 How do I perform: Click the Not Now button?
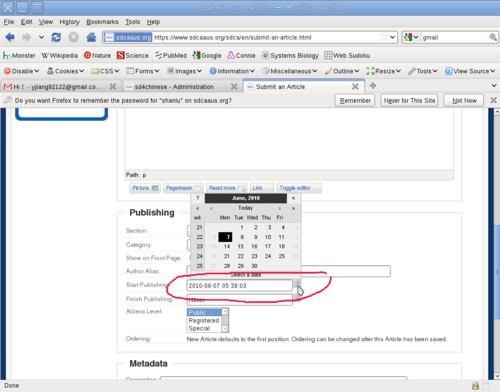click(x=464, y=100)
